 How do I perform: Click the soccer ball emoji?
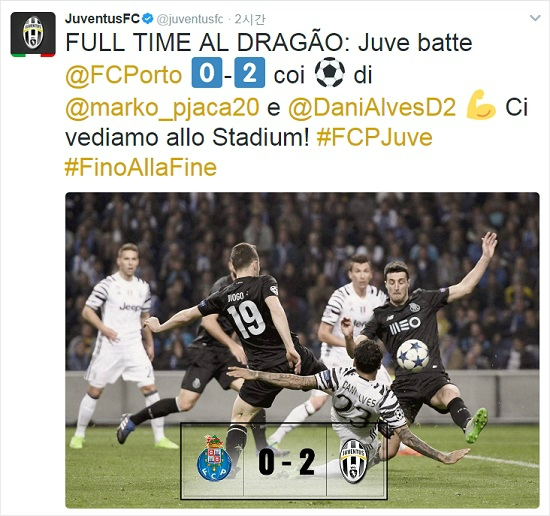click(x=330, y=72)
